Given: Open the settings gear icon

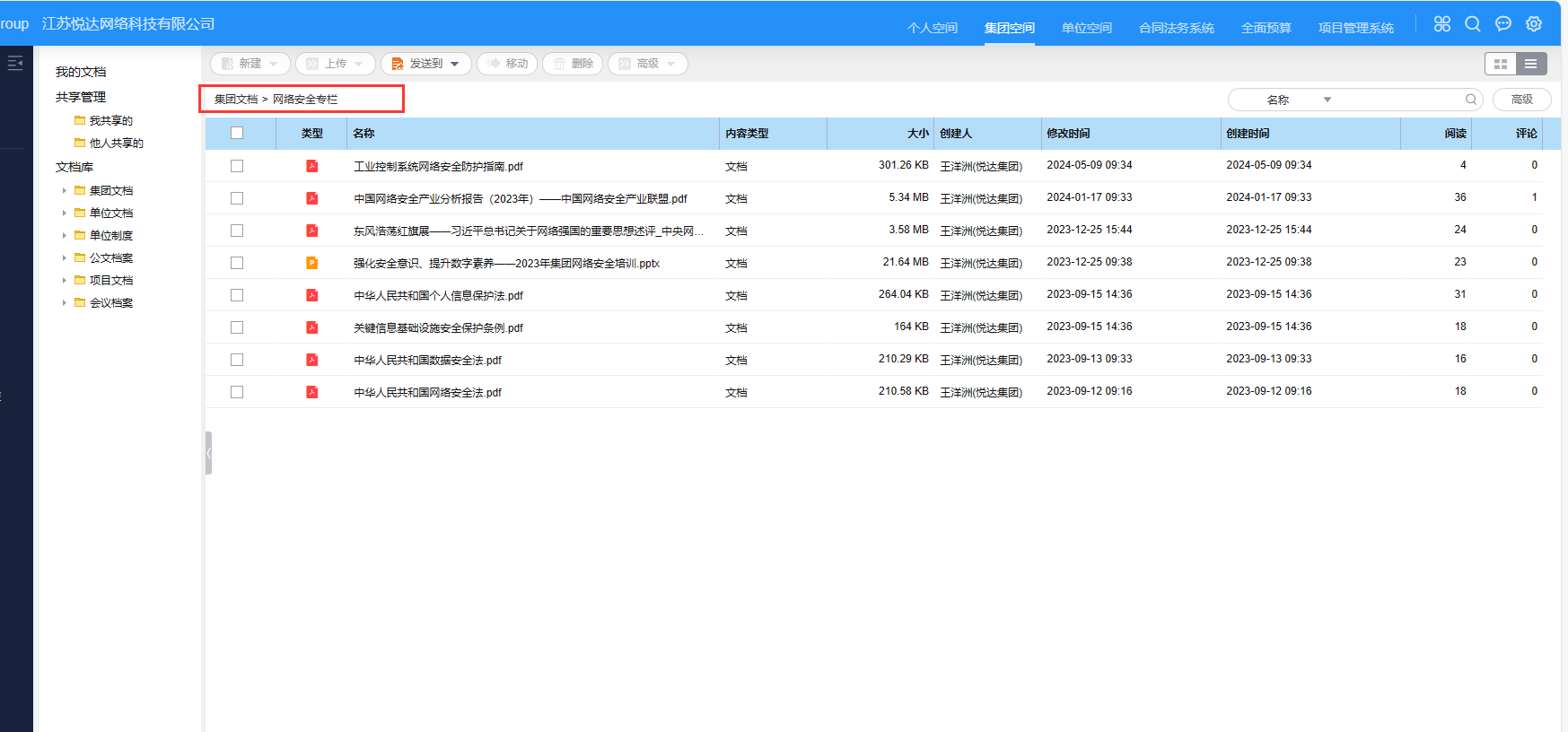Looking at the screenshot, I should pos(1534,24).
